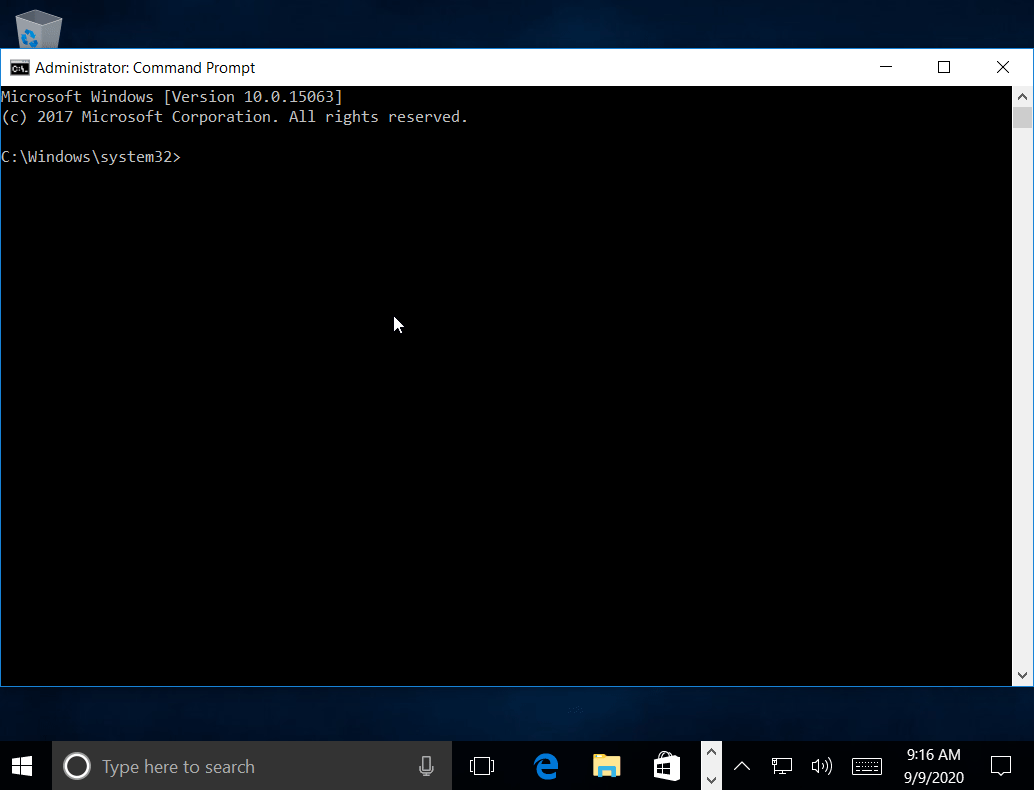Click the console scrollbar up arrow
Screen dimensions: 1034x790
pos(1022,96)
